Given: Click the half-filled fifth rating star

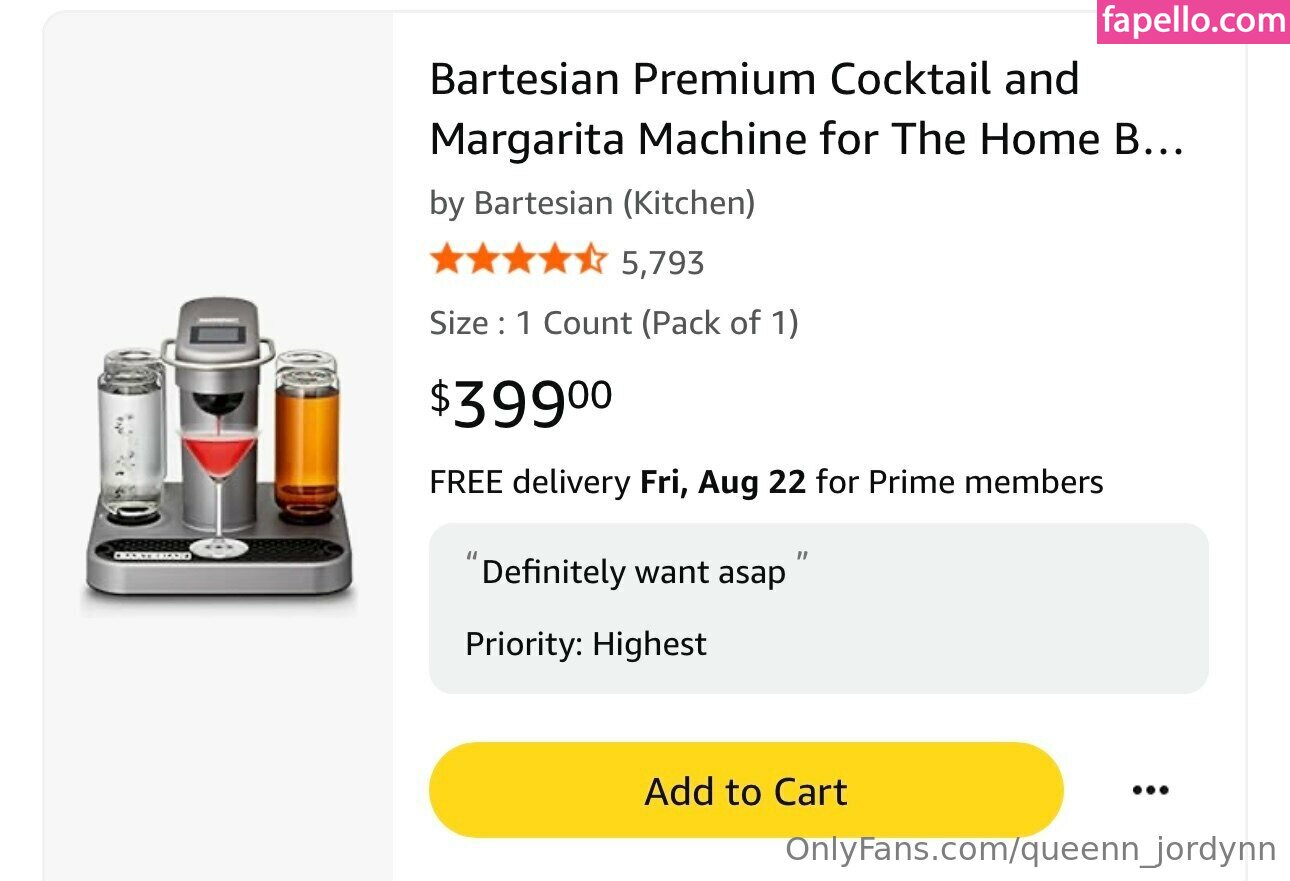Looking at the screenshot, I should tap(591, 261).
